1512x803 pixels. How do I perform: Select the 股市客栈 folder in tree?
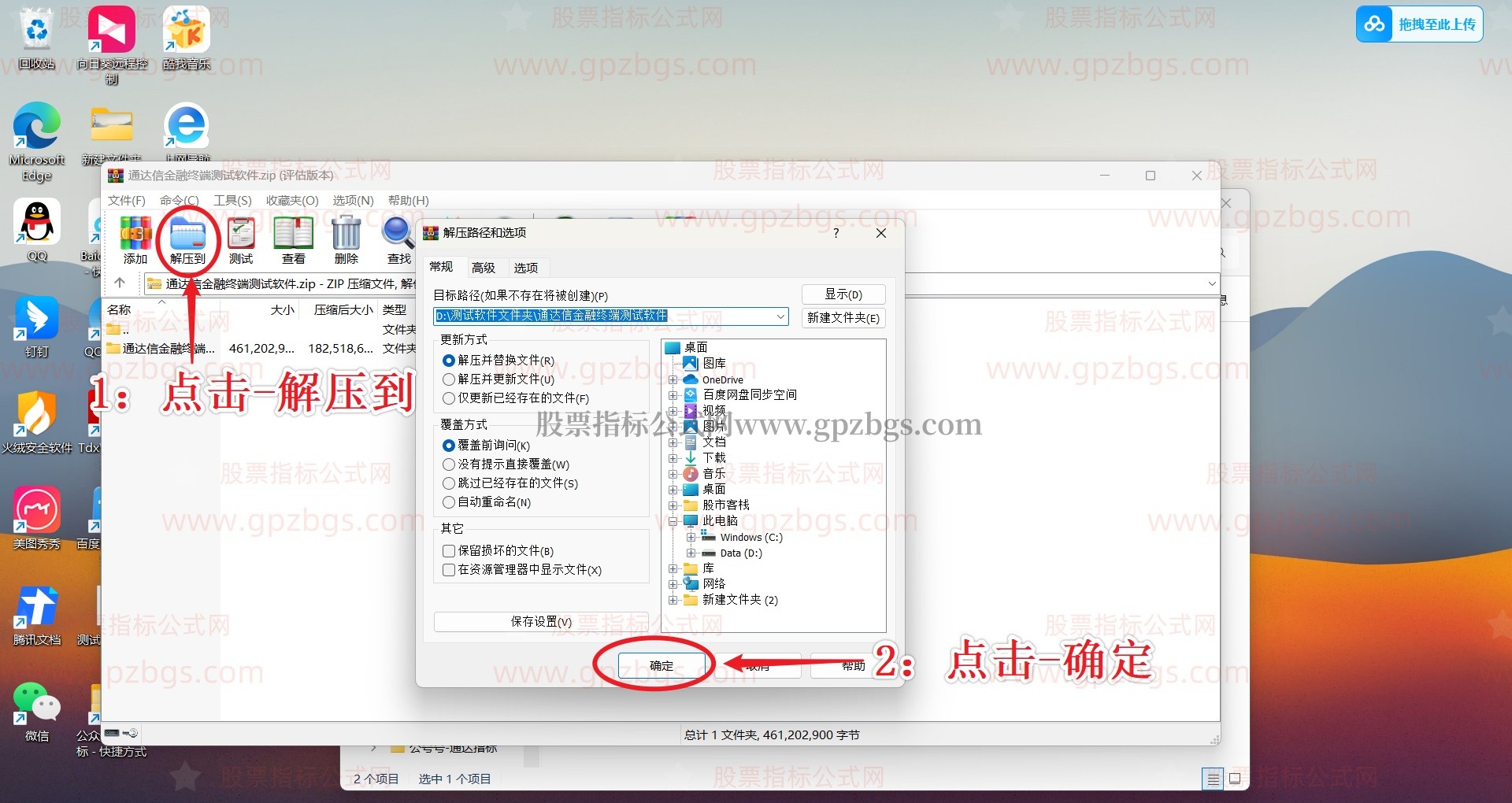coord(726,505)
